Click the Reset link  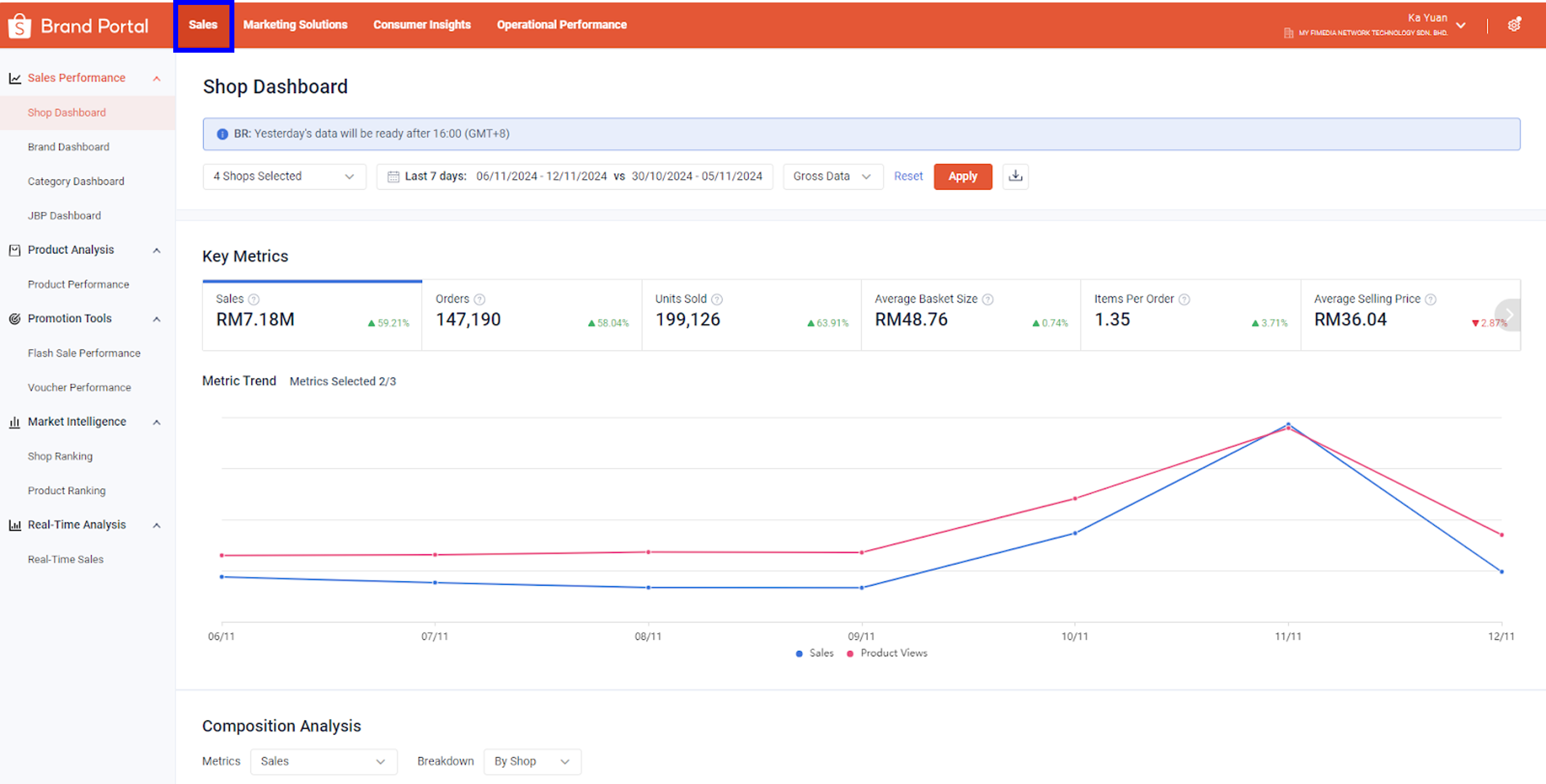908,176
